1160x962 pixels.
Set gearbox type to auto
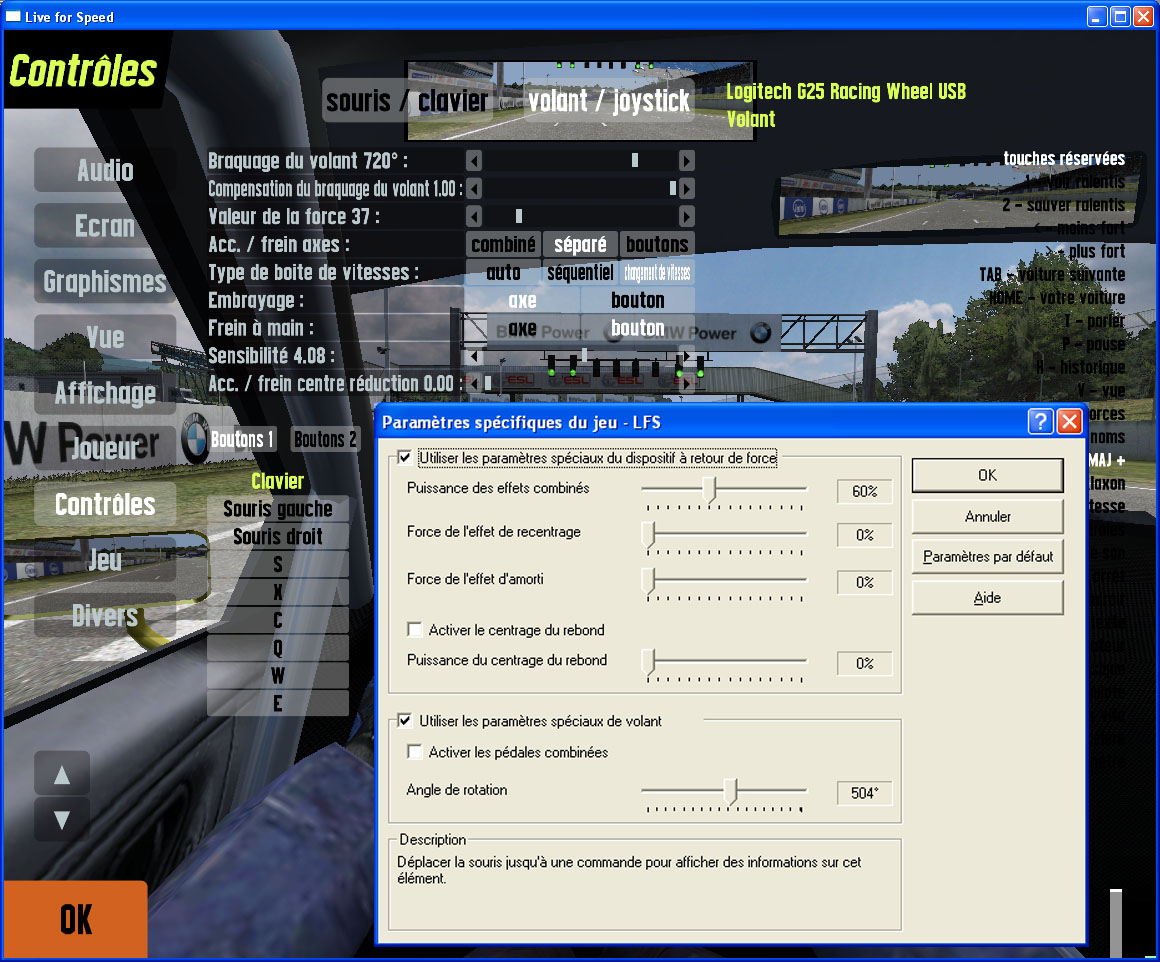pyautogui.click(x=503, y=272)
